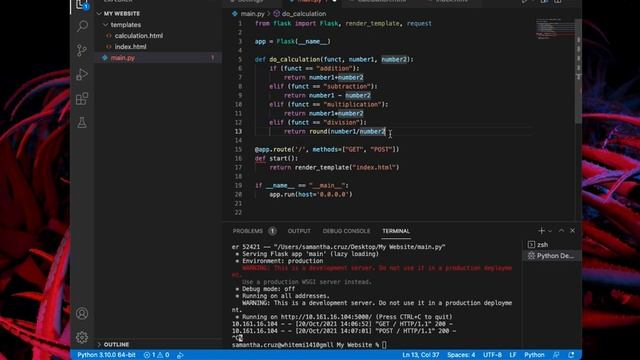Open the Accounts menu icon
This screenshot has width=640, height=360.
82,313
